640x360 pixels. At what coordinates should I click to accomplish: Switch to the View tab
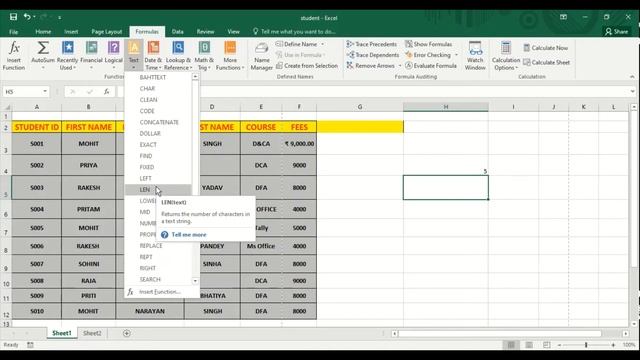pos(233,31)
